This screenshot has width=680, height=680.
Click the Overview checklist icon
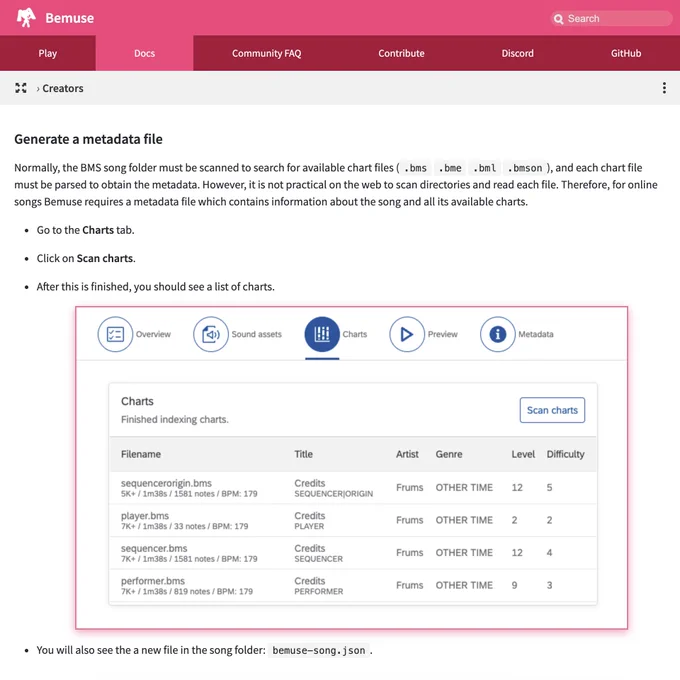pos(115,334)
